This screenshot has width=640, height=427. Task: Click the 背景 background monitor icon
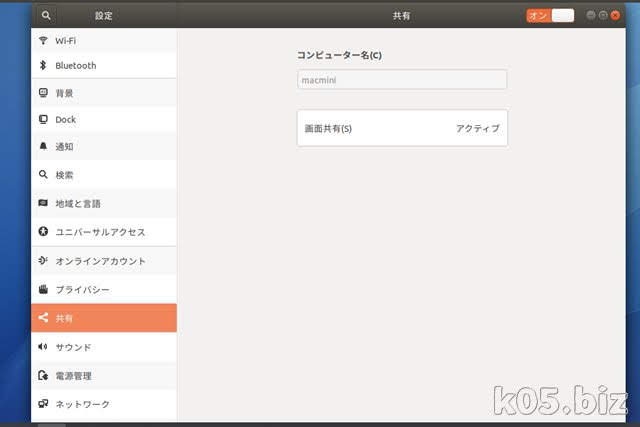click(x=43, y=93)
